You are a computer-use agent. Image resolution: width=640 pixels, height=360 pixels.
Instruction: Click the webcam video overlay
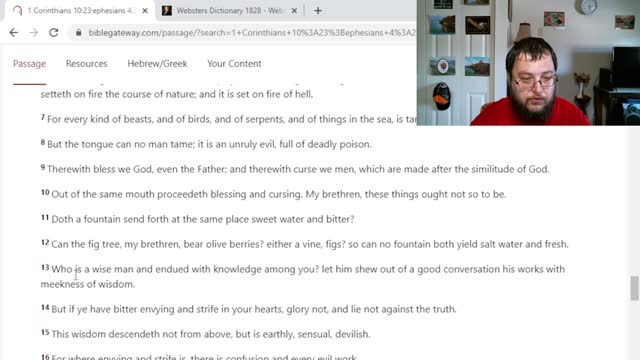click(x=528, y=62)
